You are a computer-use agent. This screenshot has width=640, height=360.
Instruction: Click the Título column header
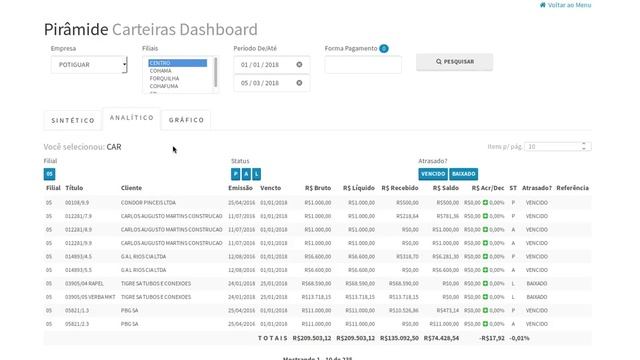[74, 188]
